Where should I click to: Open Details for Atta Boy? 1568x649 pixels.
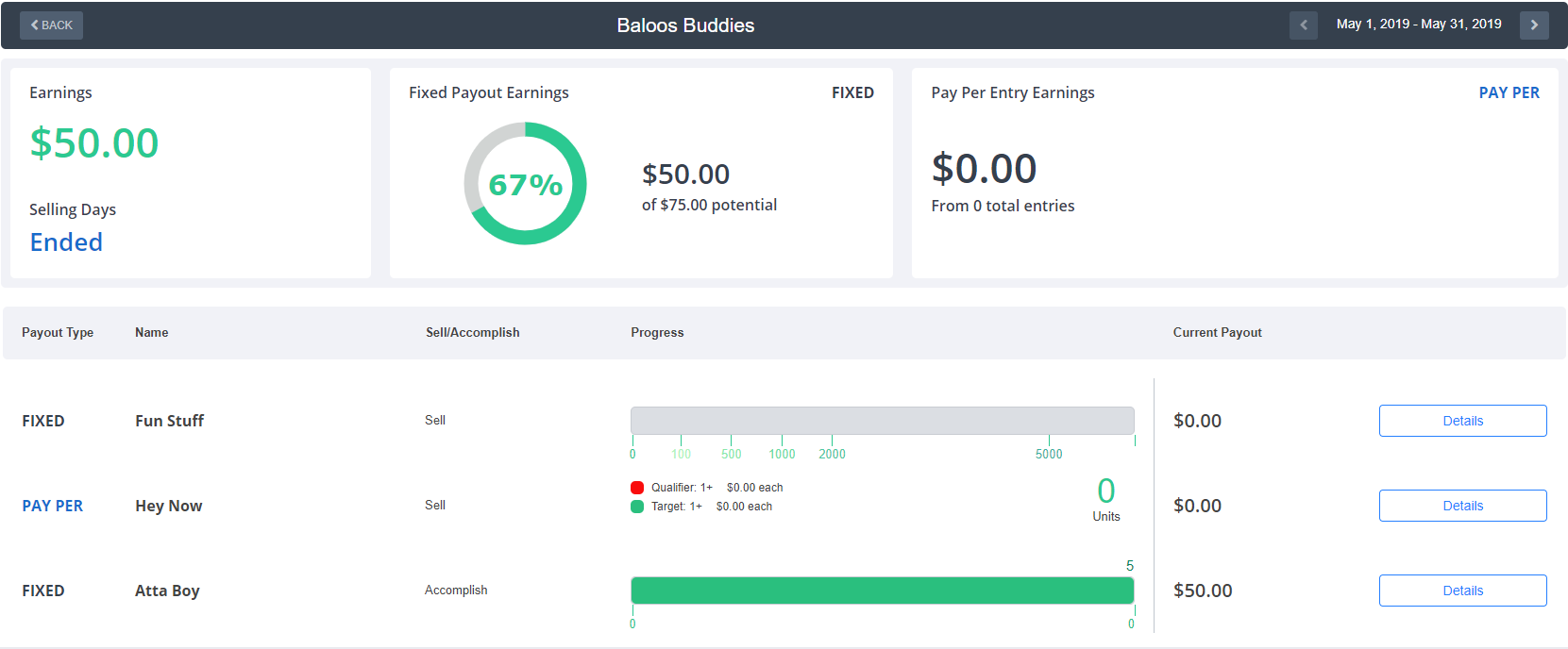(x=1462, y=591)
